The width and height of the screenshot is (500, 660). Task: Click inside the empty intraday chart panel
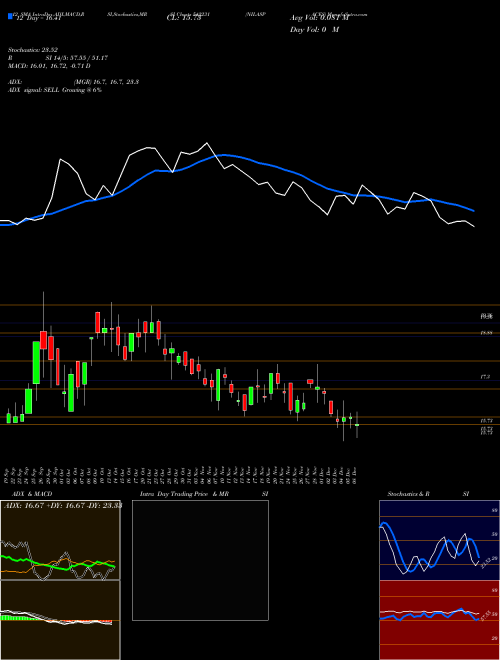(200, 560)
